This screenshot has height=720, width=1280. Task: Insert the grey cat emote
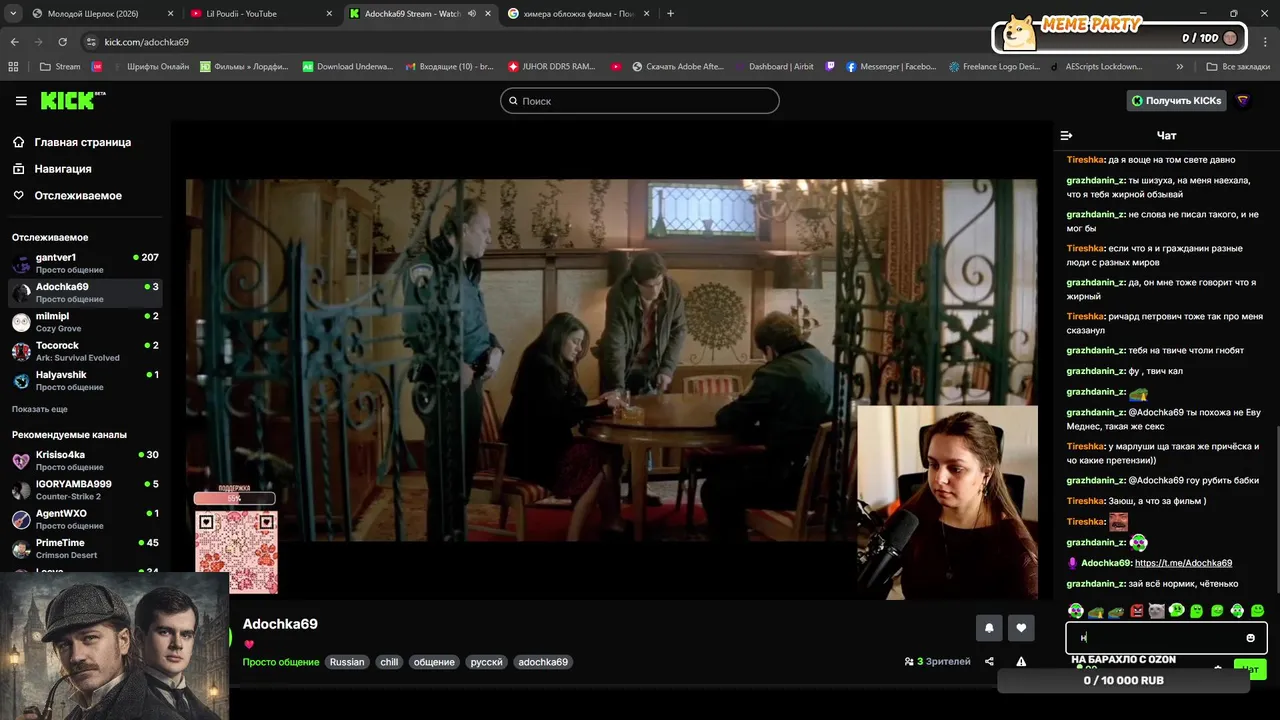(1156, 611)
